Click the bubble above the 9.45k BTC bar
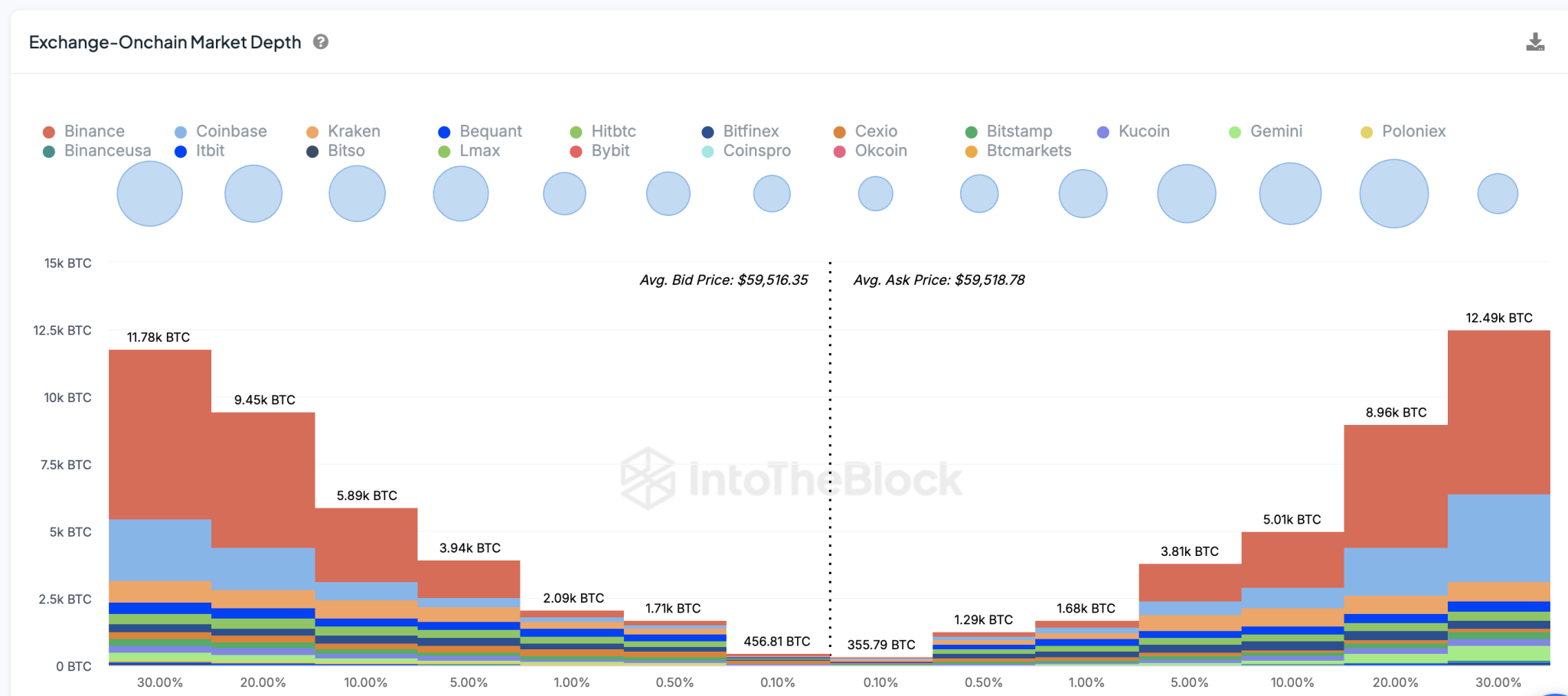 coord(253,194)
